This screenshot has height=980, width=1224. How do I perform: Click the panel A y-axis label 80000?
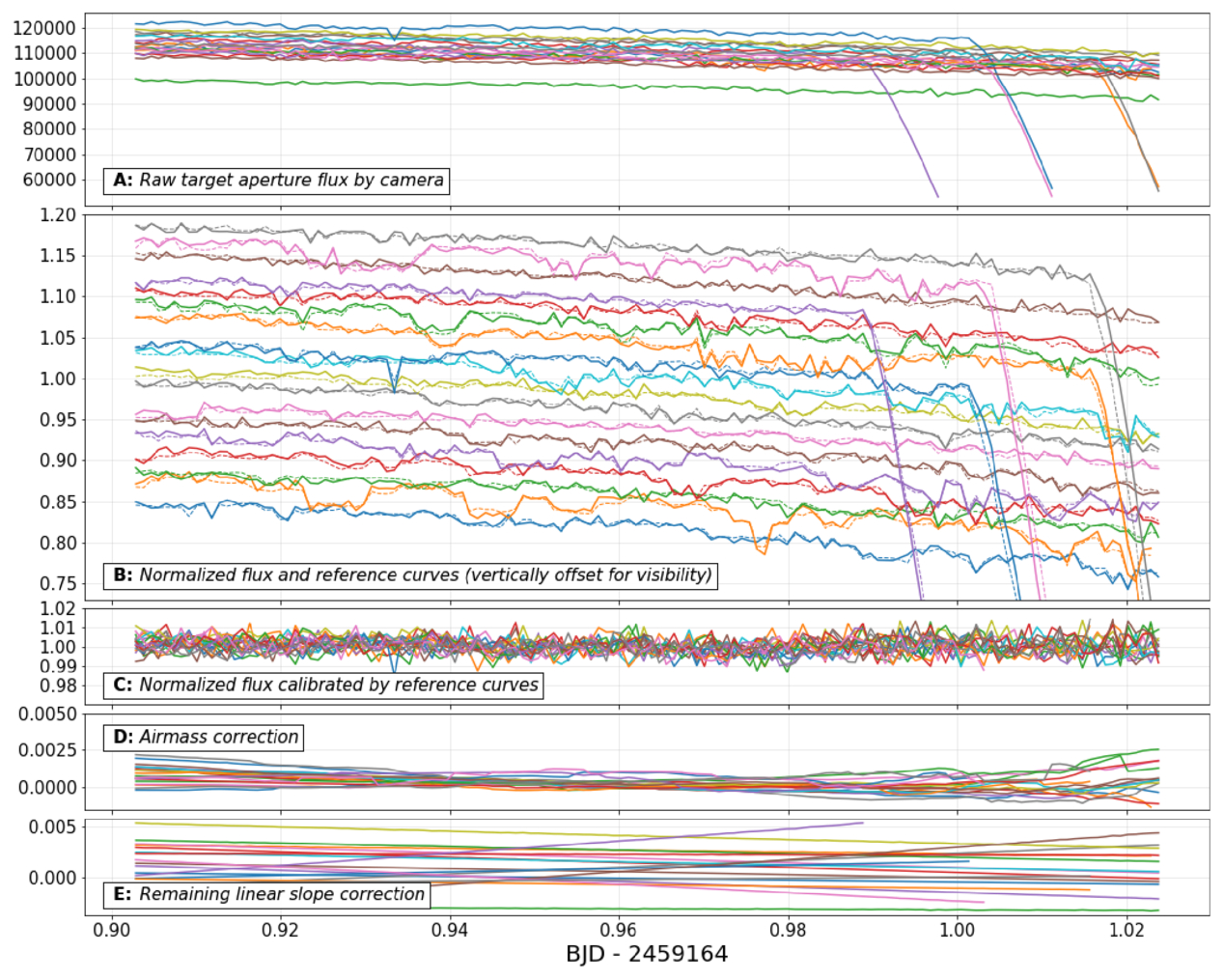49,129
